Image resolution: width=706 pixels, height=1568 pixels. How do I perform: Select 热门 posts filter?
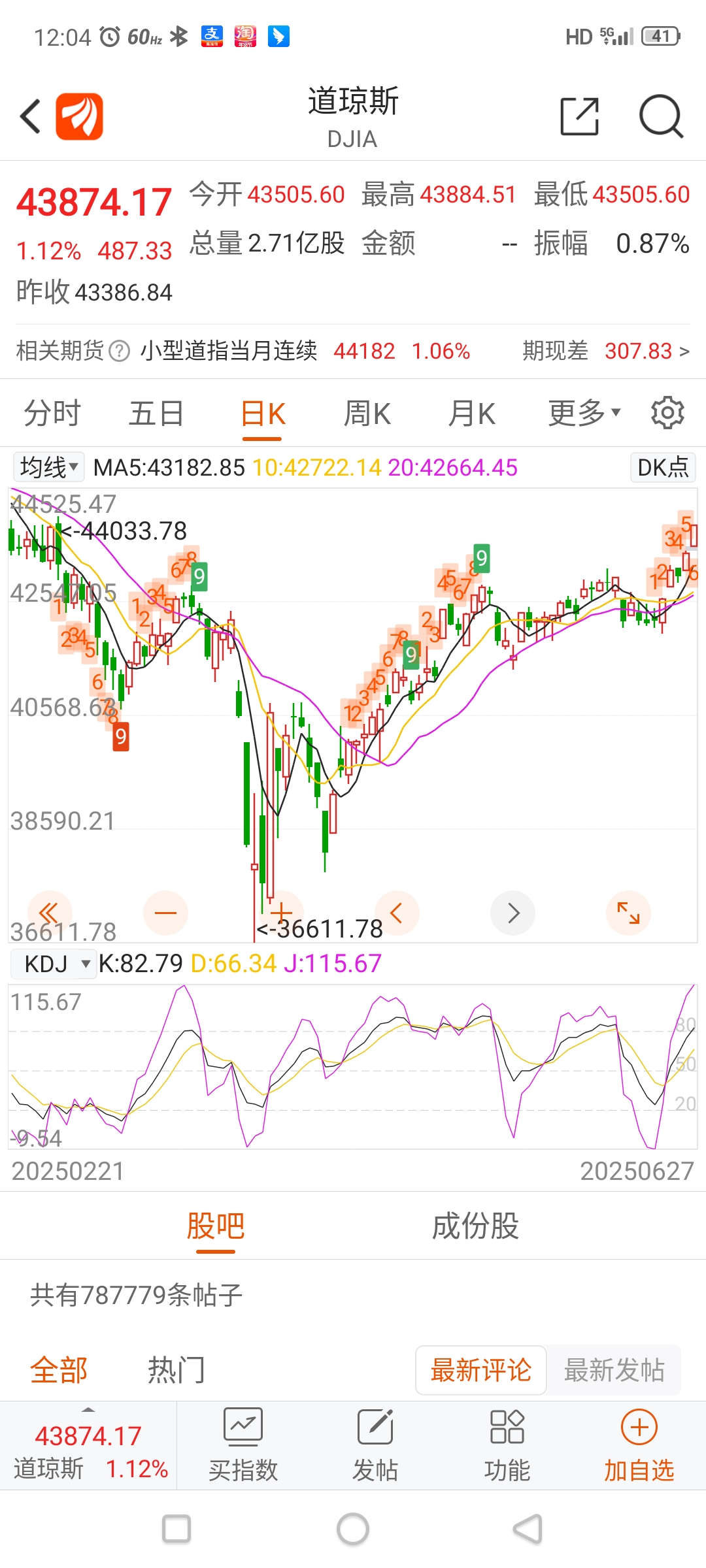(x=176, y=1370)
